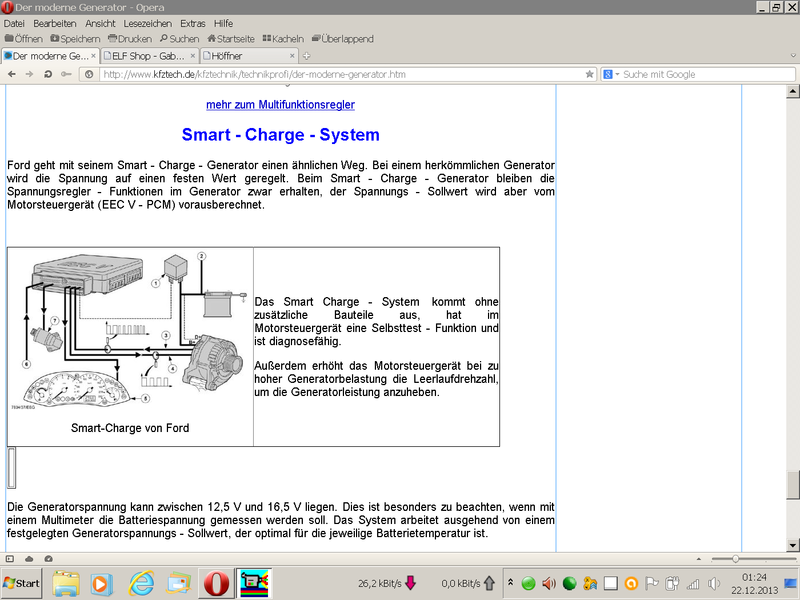
Task: Click the Öffnen toolbar button
Action: [x=24, y=39]
